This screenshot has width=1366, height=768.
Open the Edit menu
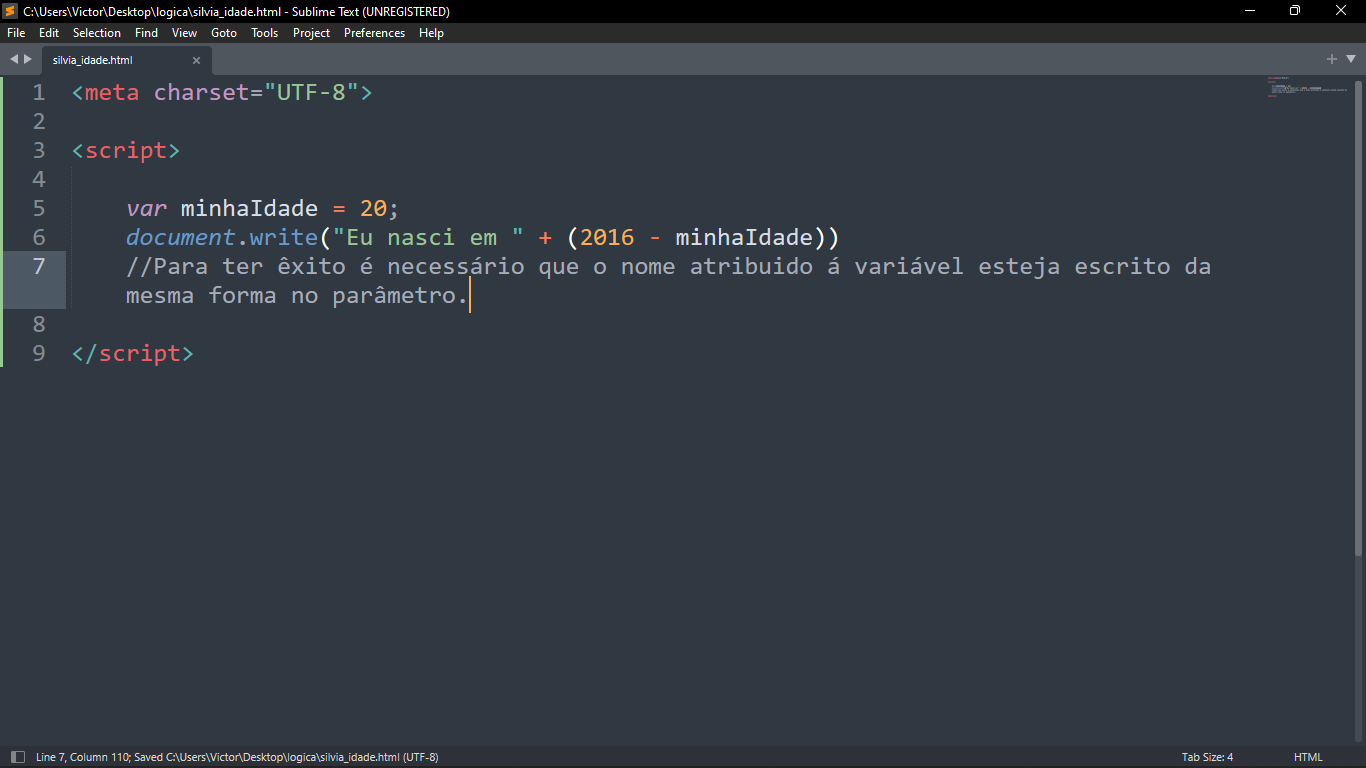coord(49,33)
